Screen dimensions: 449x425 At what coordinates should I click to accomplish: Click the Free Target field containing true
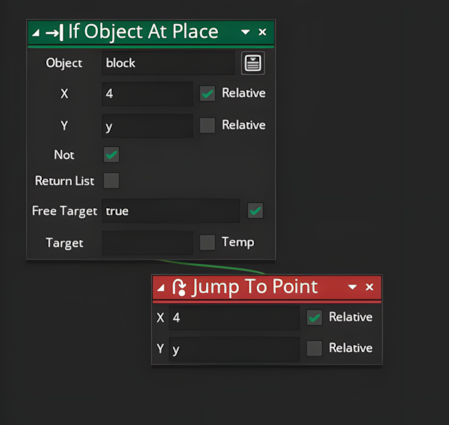tap(171, 211)
